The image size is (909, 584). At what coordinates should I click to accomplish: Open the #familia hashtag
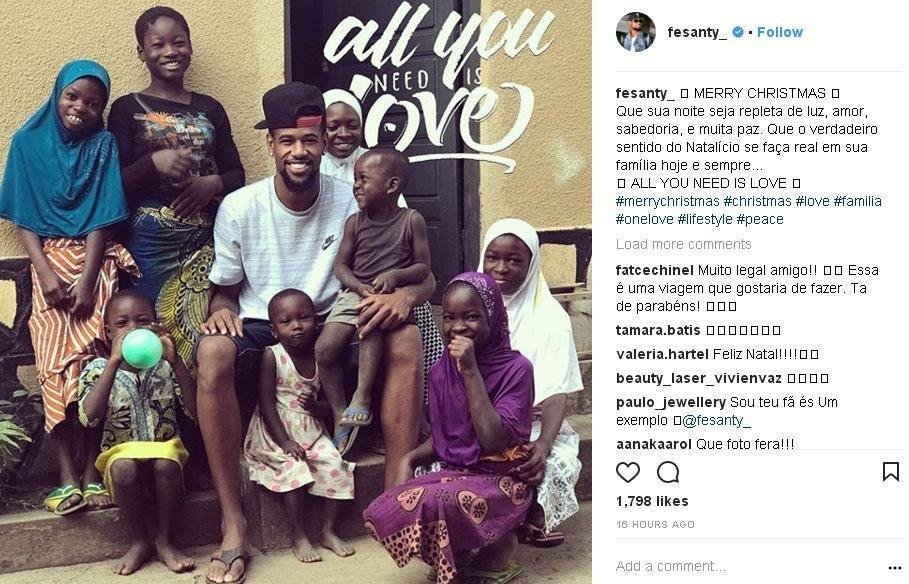[x=857, y=201]
